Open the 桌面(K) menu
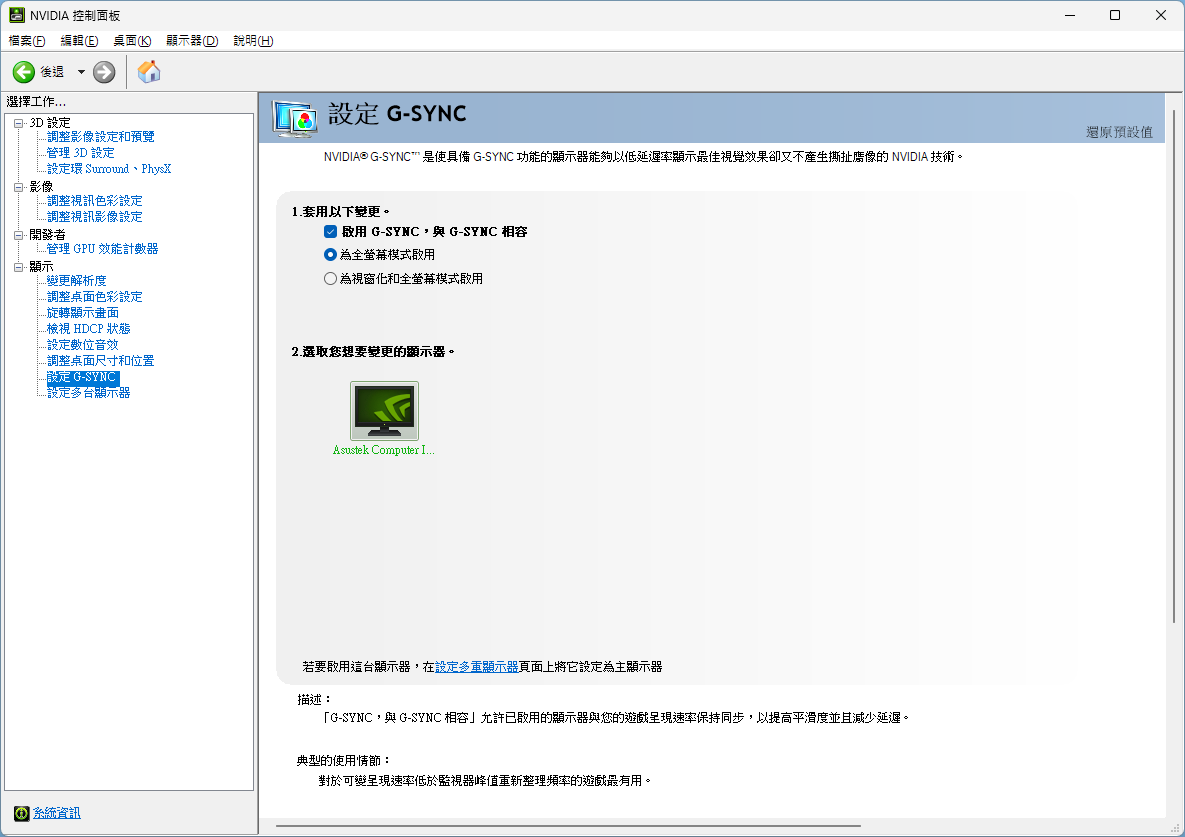This screenshot has width=1185, height=837. click(132, 41)
